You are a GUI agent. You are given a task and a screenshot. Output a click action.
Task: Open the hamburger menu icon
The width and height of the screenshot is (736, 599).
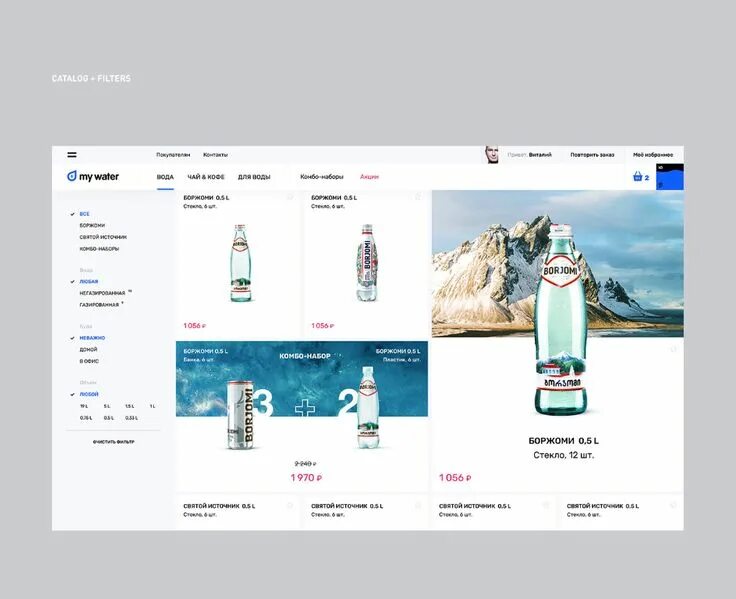72,154
